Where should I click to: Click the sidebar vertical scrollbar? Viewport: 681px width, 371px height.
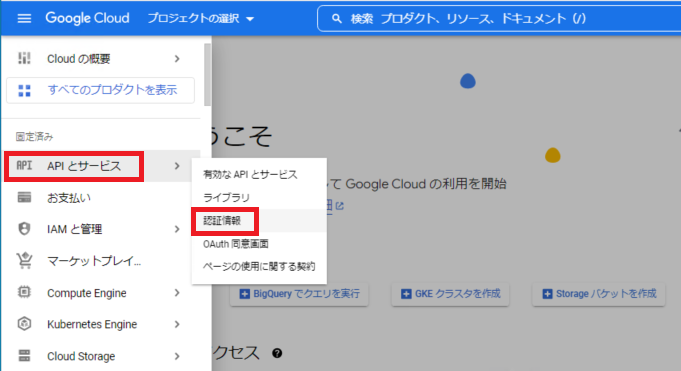pos(207,74)
